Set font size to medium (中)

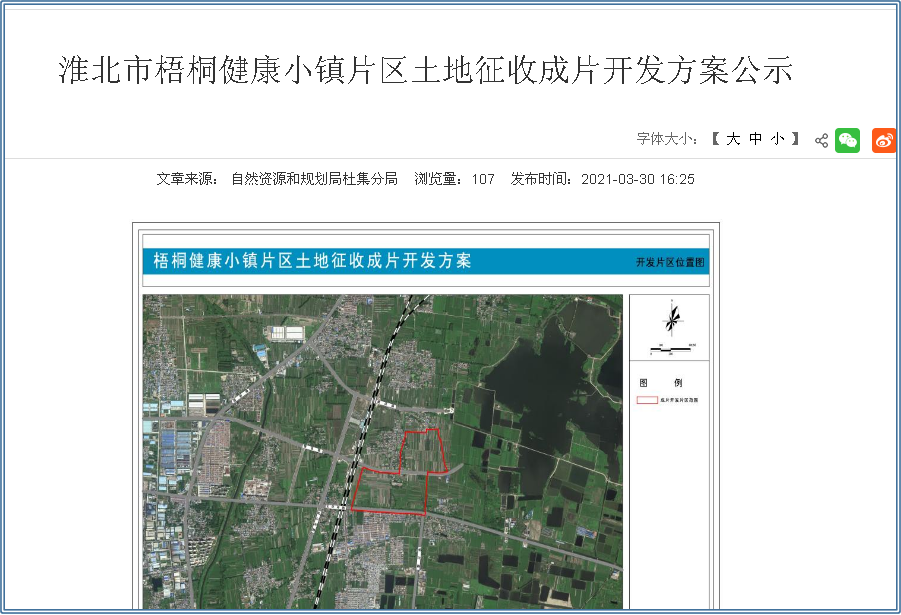tap(756, 139)
